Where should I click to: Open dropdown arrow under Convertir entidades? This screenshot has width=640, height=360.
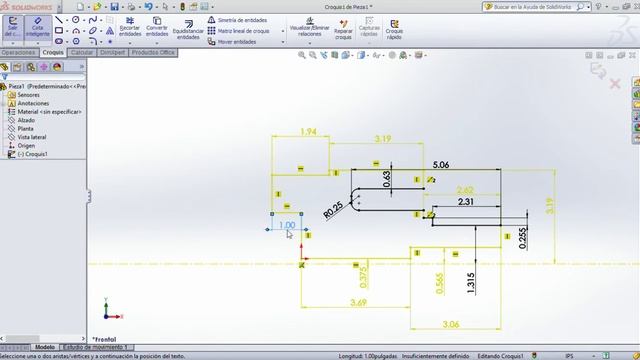(x=157, y=43)
